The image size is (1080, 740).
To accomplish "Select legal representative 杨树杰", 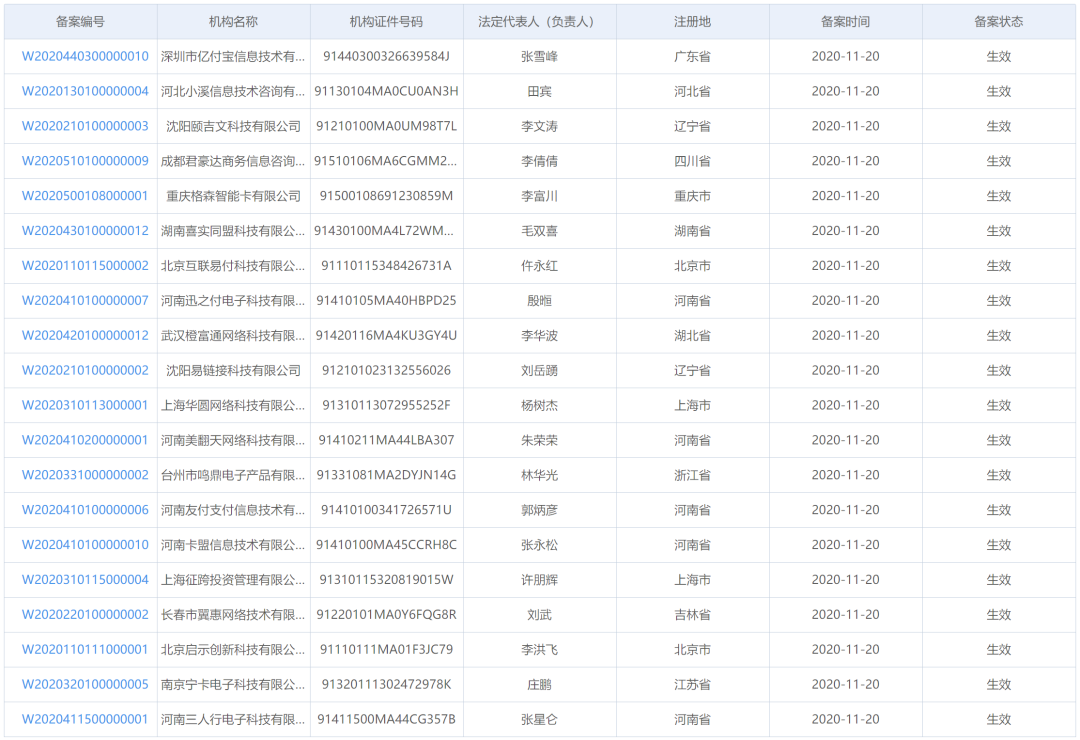I will (539, 405).
